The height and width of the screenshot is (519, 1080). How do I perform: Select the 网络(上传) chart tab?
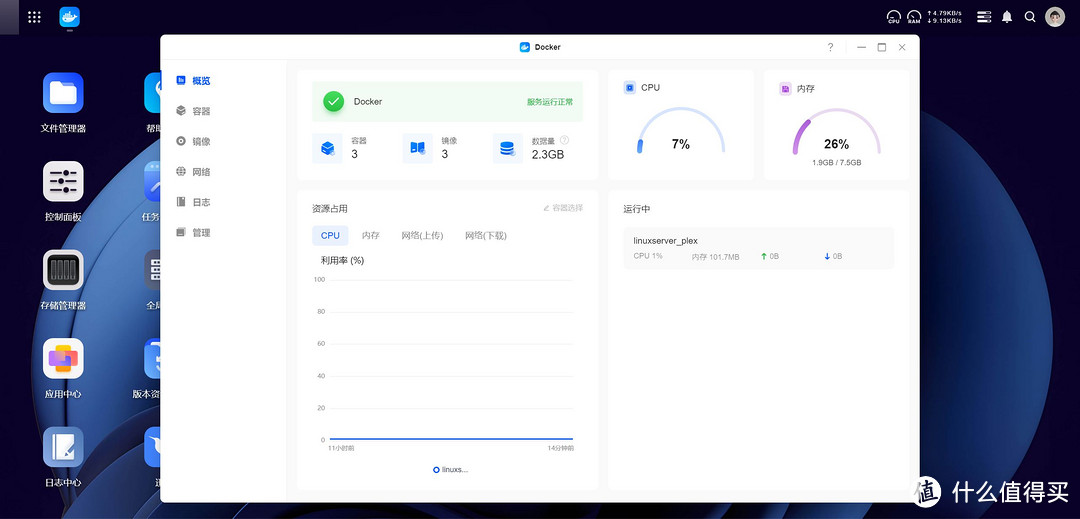(421, 235)
